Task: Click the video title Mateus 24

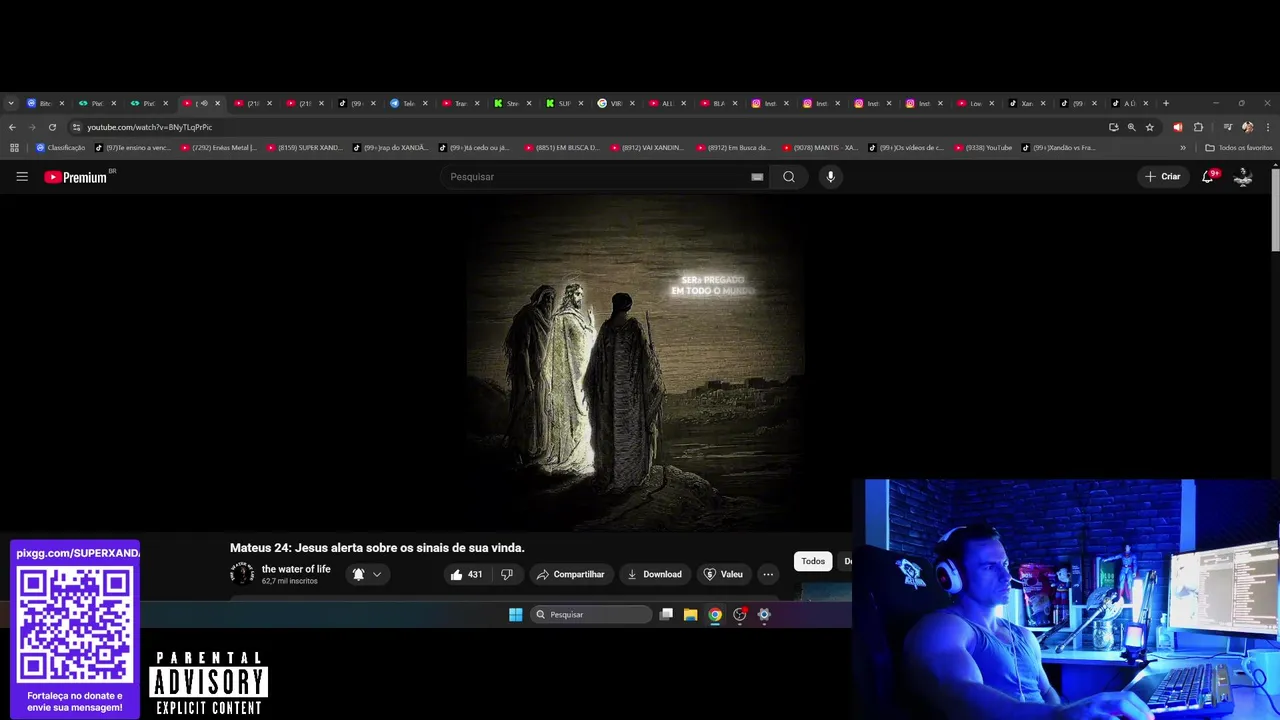Action: tap(377, 548)
